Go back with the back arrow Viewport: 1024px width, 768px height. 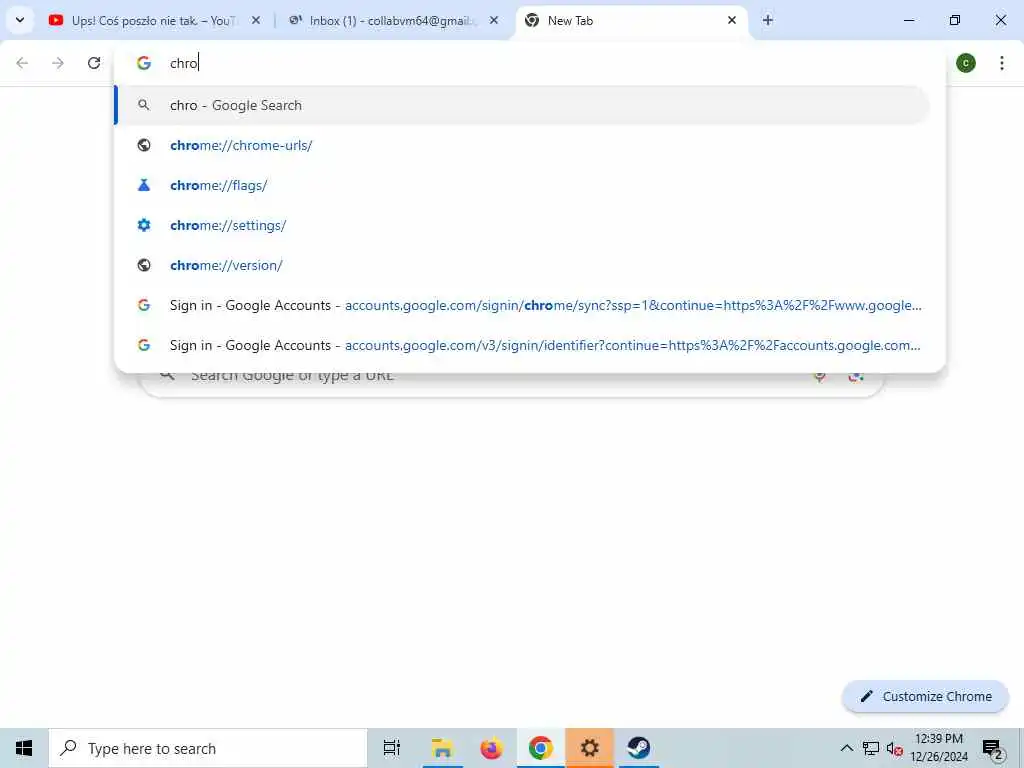[x=22, y=63]
